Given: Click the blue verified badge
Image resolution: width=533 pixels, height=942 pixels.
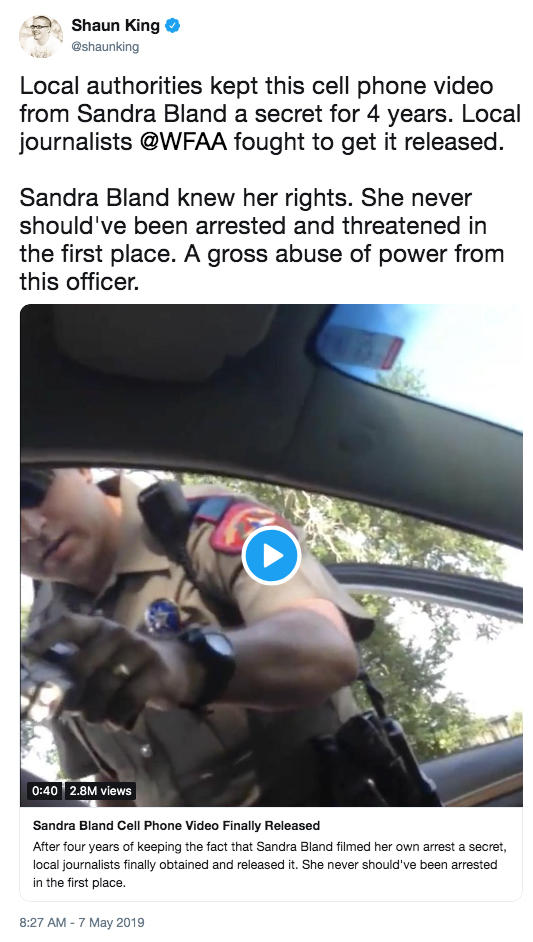Looking at the screenshot, I should 172,26.
